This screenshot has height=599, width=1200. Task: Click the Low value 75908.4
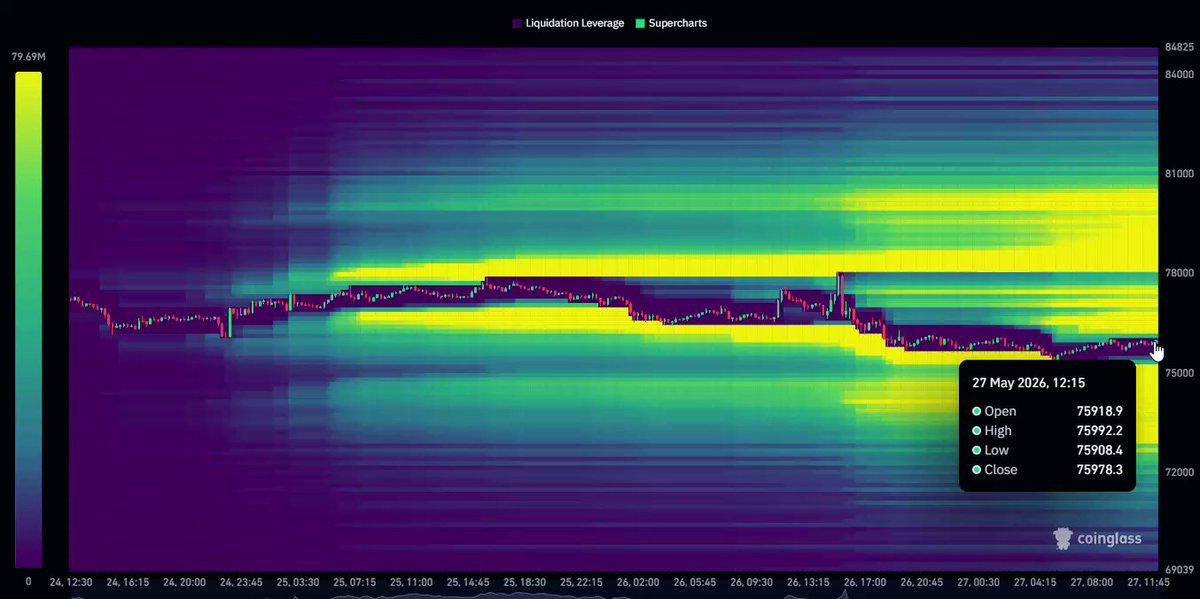pyautogui.click(x=1100, y=450)
